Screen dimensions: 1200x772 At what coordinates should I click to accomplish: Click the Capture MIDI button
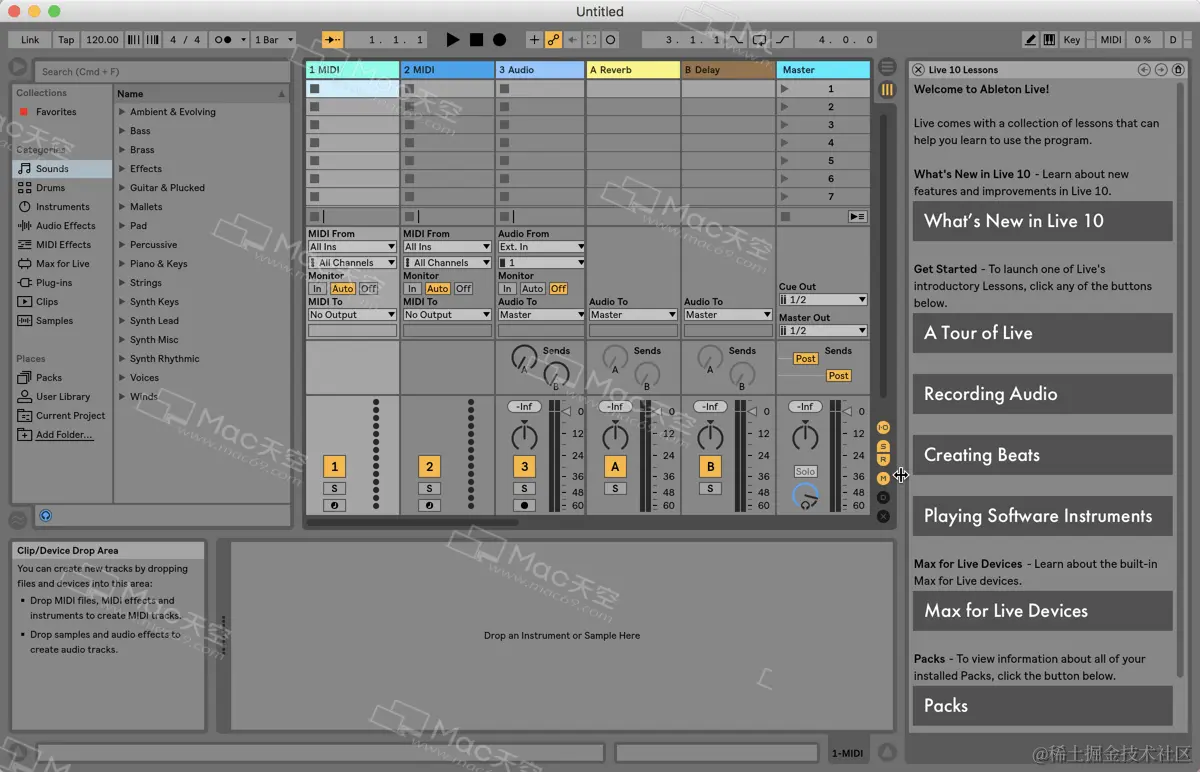[x=591, y=40]
